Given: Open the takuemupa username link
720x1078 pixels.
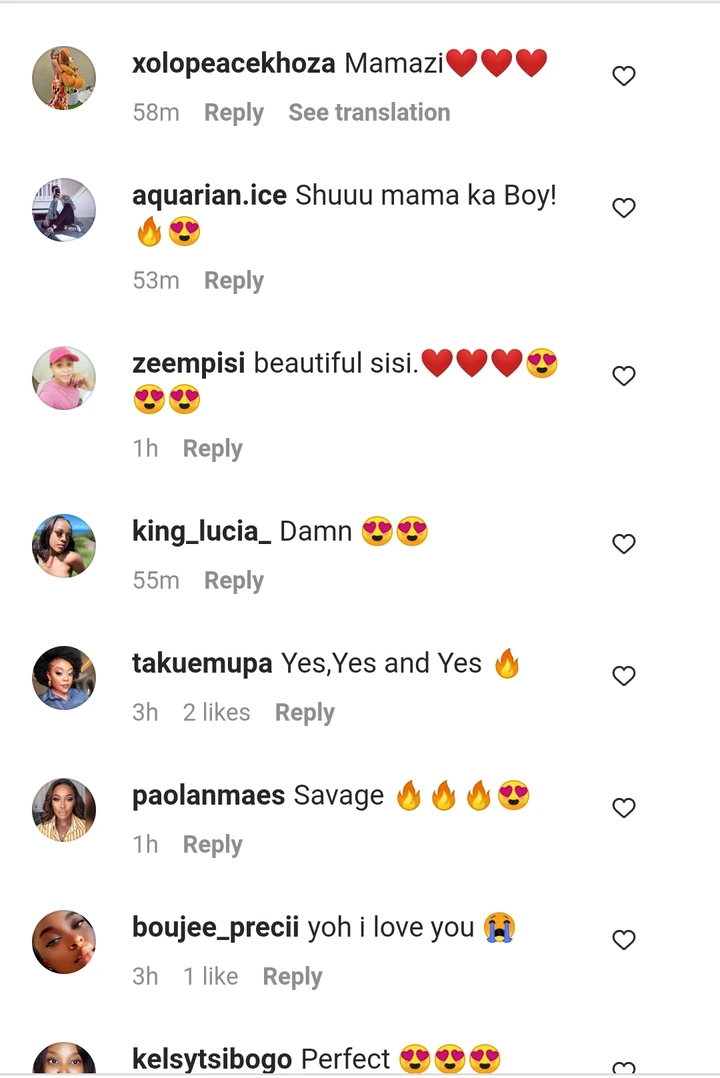Looking at the screenshot, I should [202, 663].
